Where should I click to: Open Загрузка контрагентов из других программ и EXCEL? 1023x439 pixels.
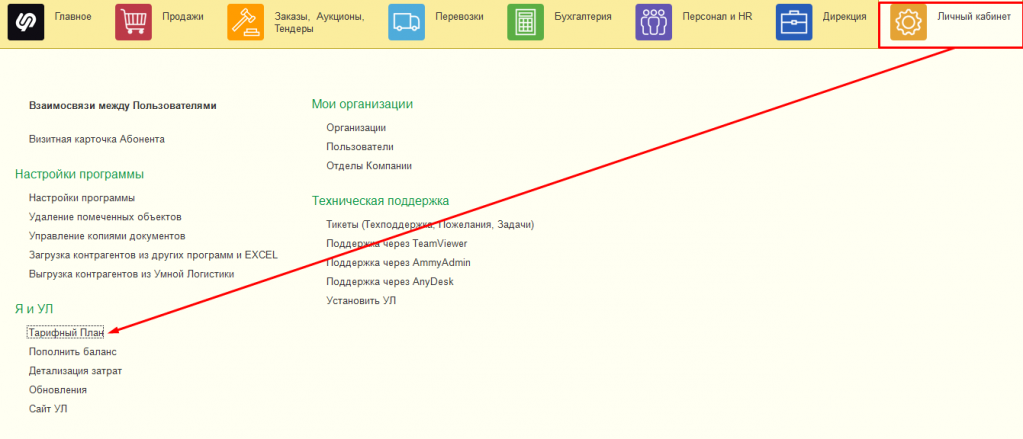point(153,254)
